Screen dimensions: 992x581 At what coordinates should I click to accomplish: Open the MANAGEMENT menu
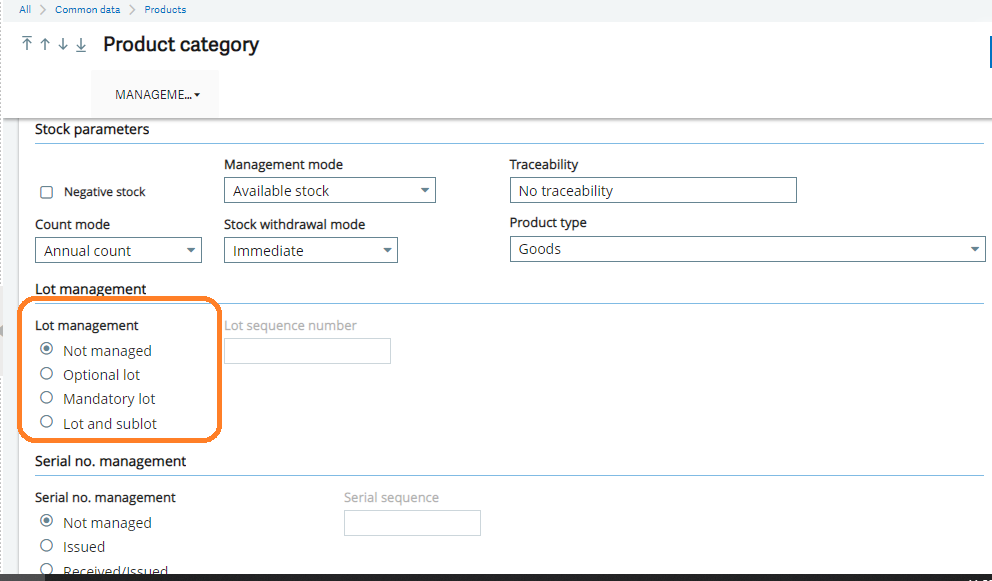154,94
